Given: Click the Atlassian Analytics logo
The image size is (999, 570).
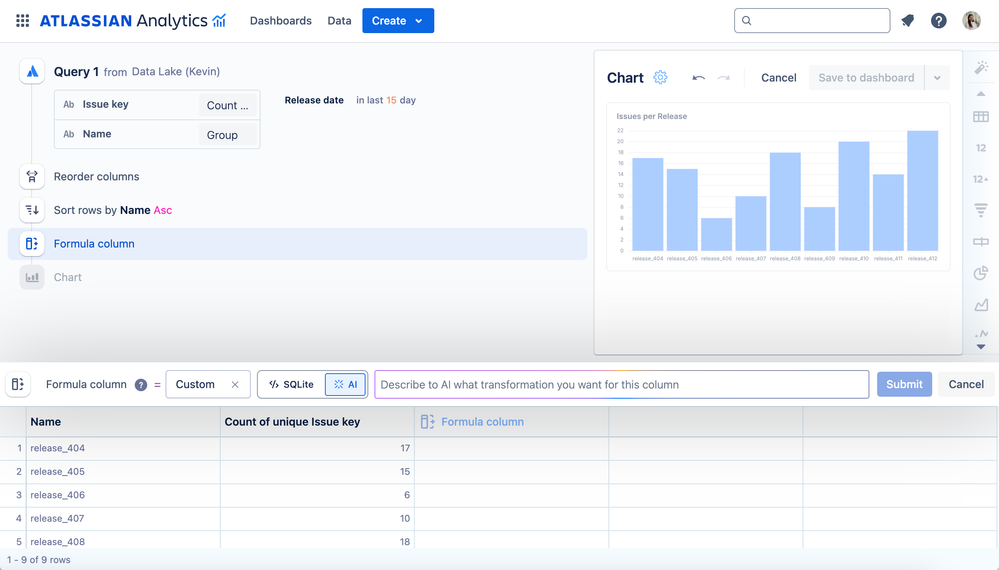Looking at the screenshot, I should [133, 20].
